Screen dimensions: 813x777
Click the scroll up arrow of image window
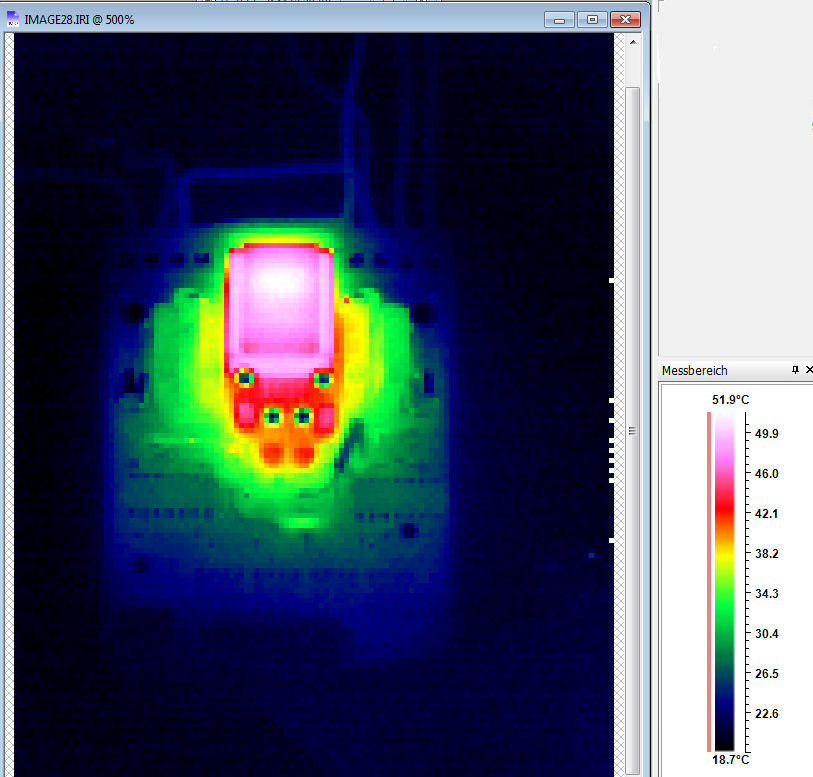632,47
